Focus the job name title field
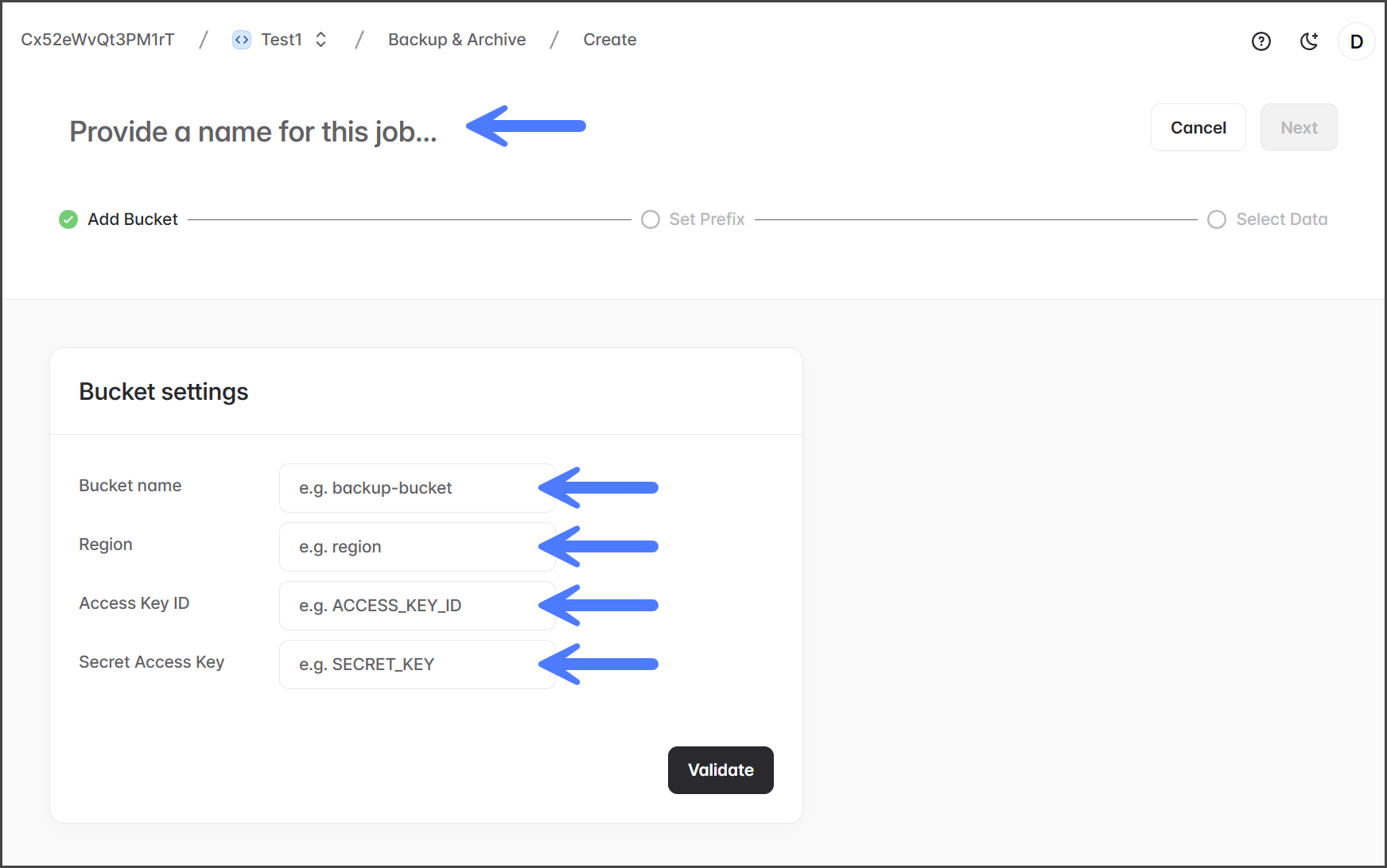The image size is (1387, 868). [254, 132]
